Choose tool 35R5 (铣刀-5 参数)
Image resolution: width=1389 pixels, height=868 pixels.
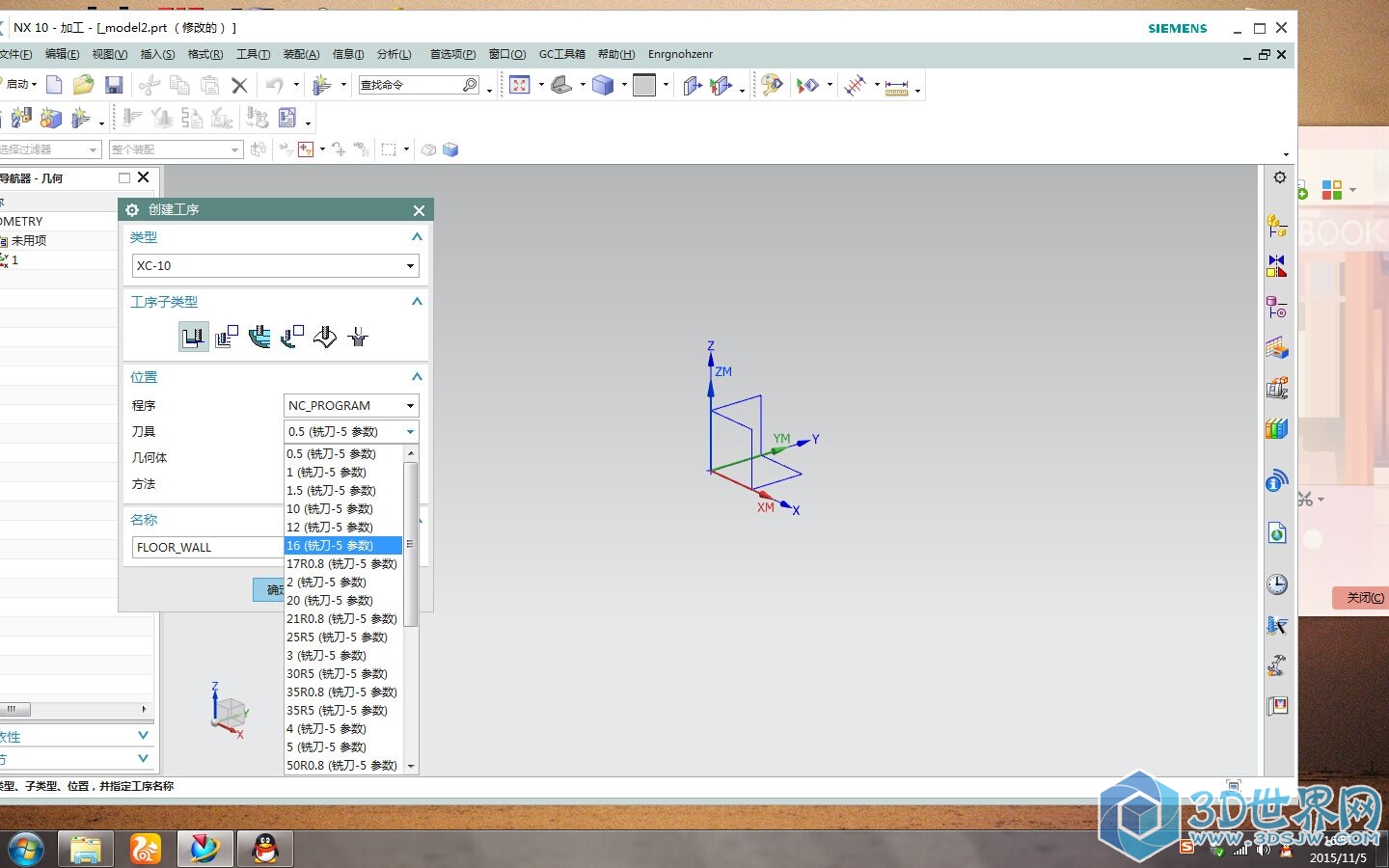[343, 710]
